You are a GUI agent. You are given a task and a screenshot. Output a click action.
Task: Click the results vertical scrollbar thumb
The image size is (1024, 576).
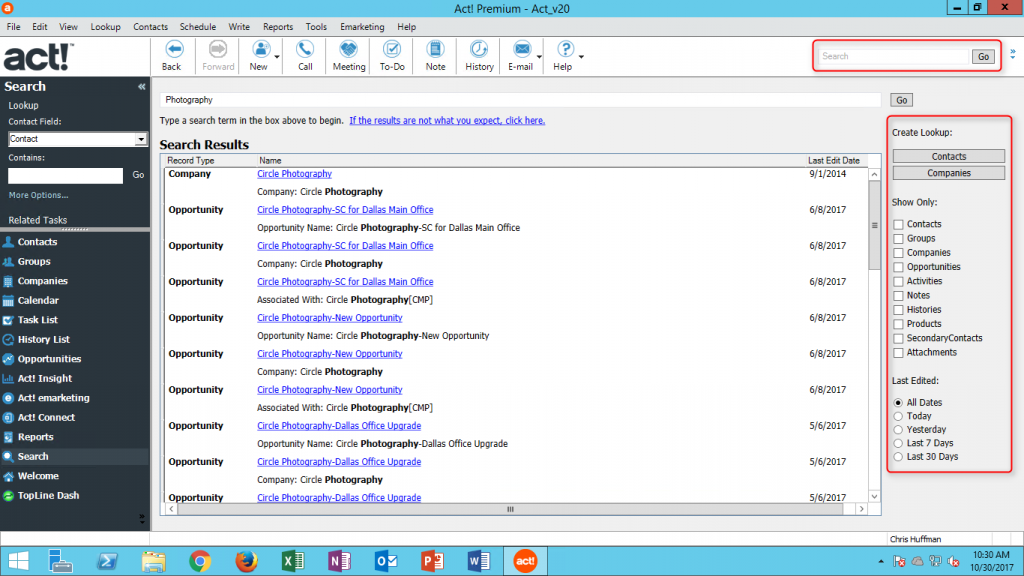874,225
